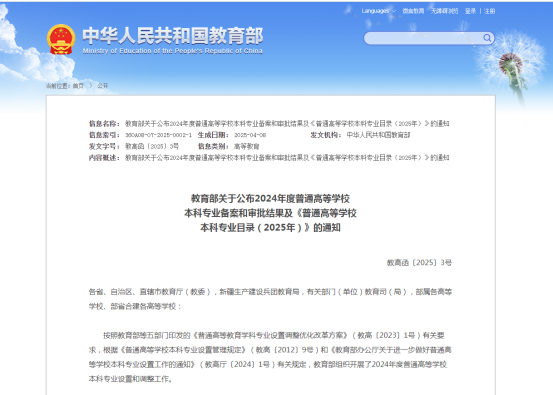Viewport: 553px width, 395px height.
Task: Open 公开 in the breadcrumb
Action: coord(103,86)
